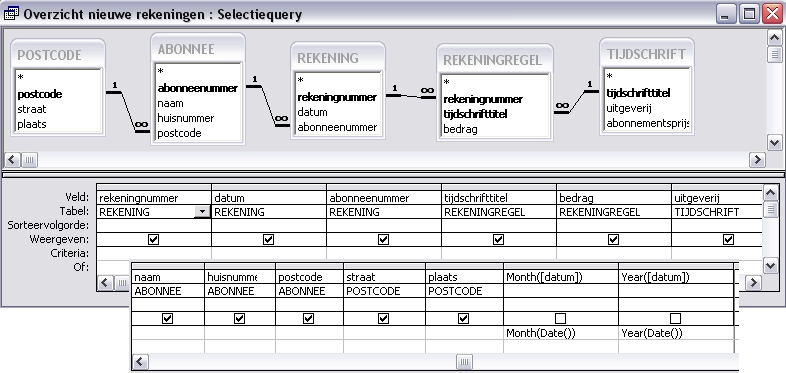The width and height of the screenshot is (786, 373).
Task: Toggle Weergeven checkbox under abonneenummer column
Action: pos(383,240)
